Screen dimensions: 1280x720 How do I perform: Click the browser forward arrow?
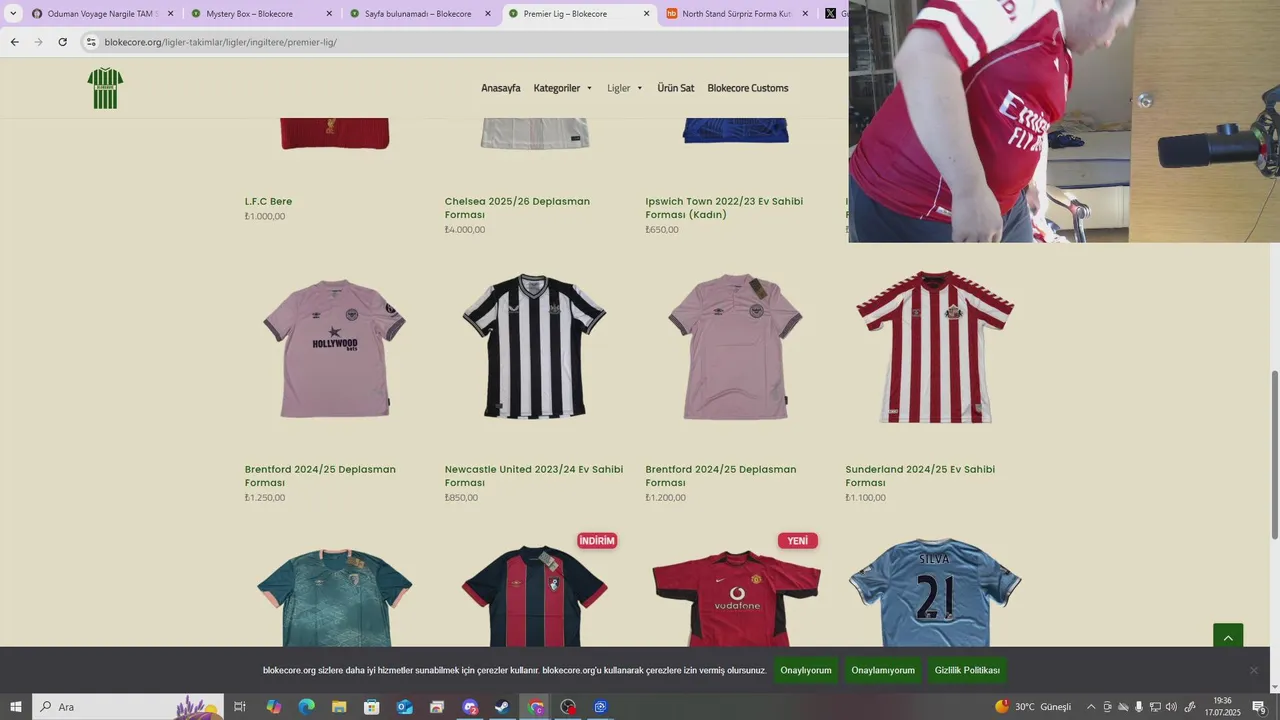pyautogui.click(x=38, y=42)
